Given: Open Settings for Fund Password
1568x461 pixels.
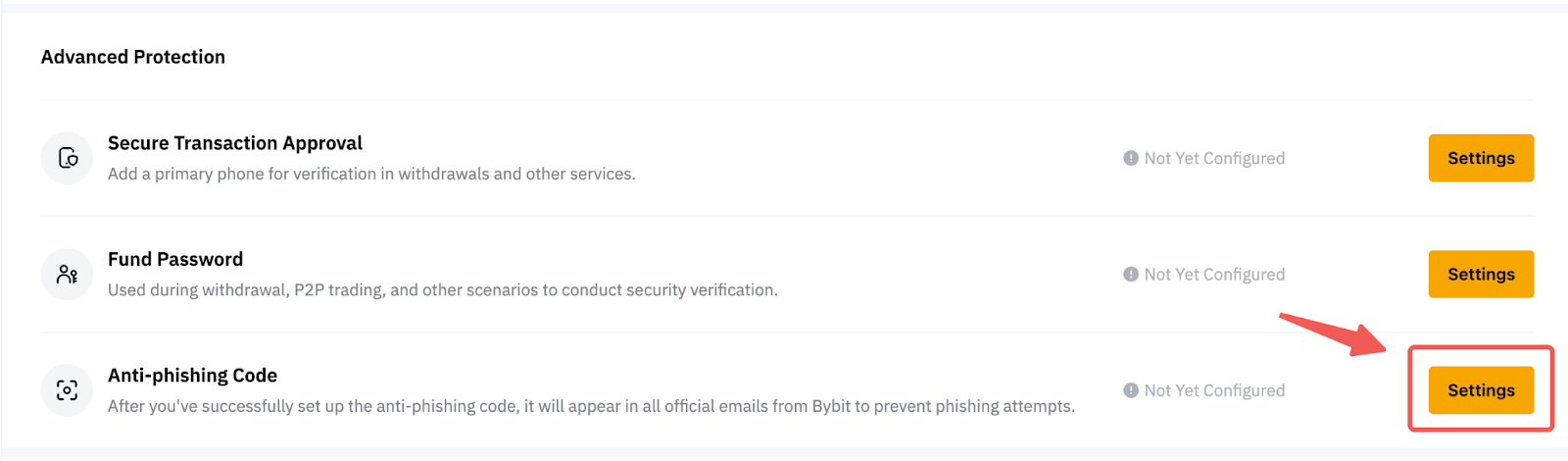Looking at the screenshot, I should coord(1481,275).
